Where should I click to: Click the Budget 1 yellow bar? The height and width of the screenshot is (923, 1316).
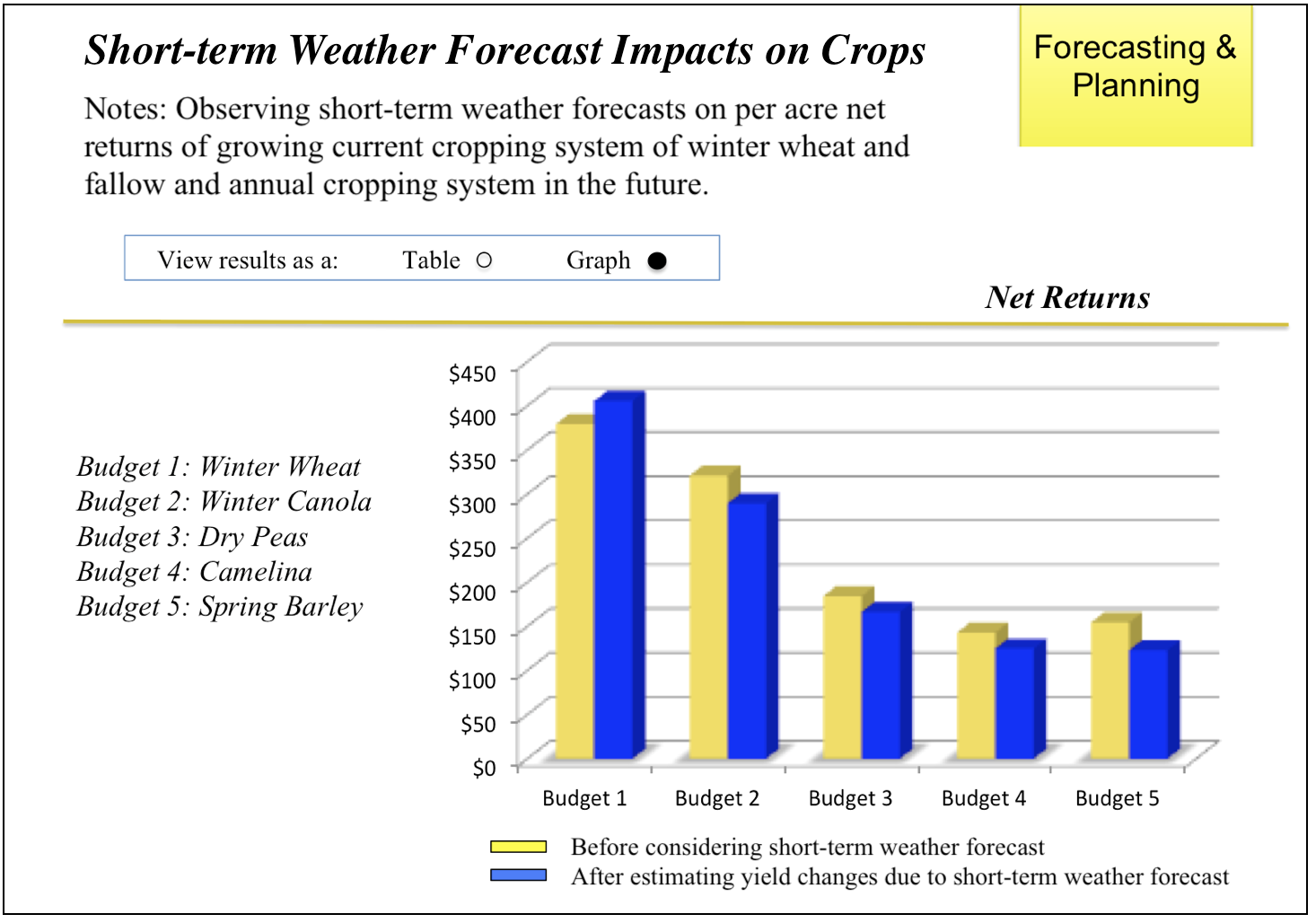point(575,591)
